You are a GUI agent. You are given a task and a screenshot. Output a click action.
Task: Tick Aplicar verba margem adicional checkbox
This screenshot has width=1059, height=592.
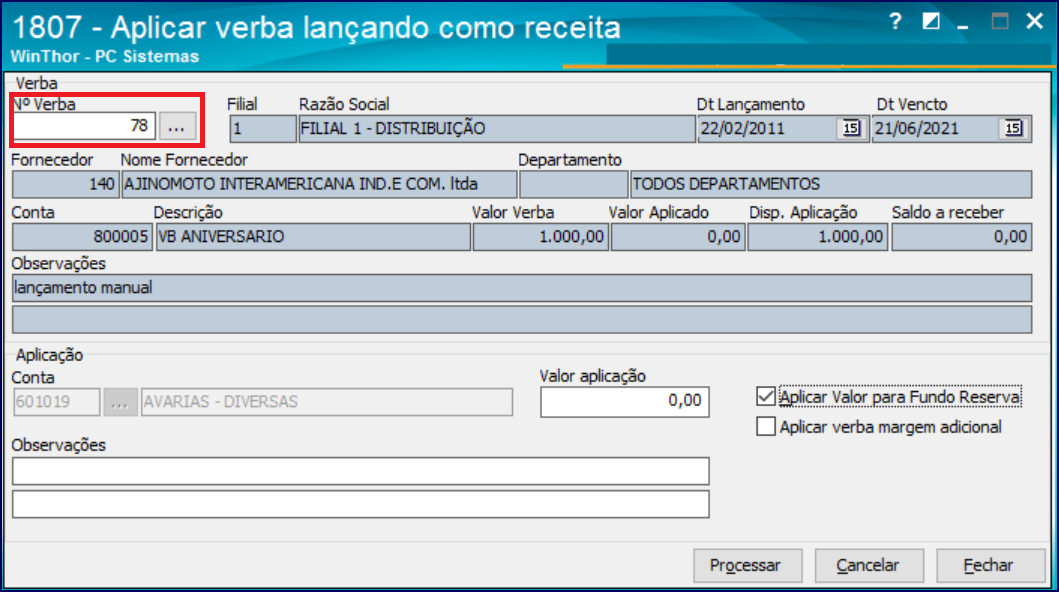[x=766, y=427]
